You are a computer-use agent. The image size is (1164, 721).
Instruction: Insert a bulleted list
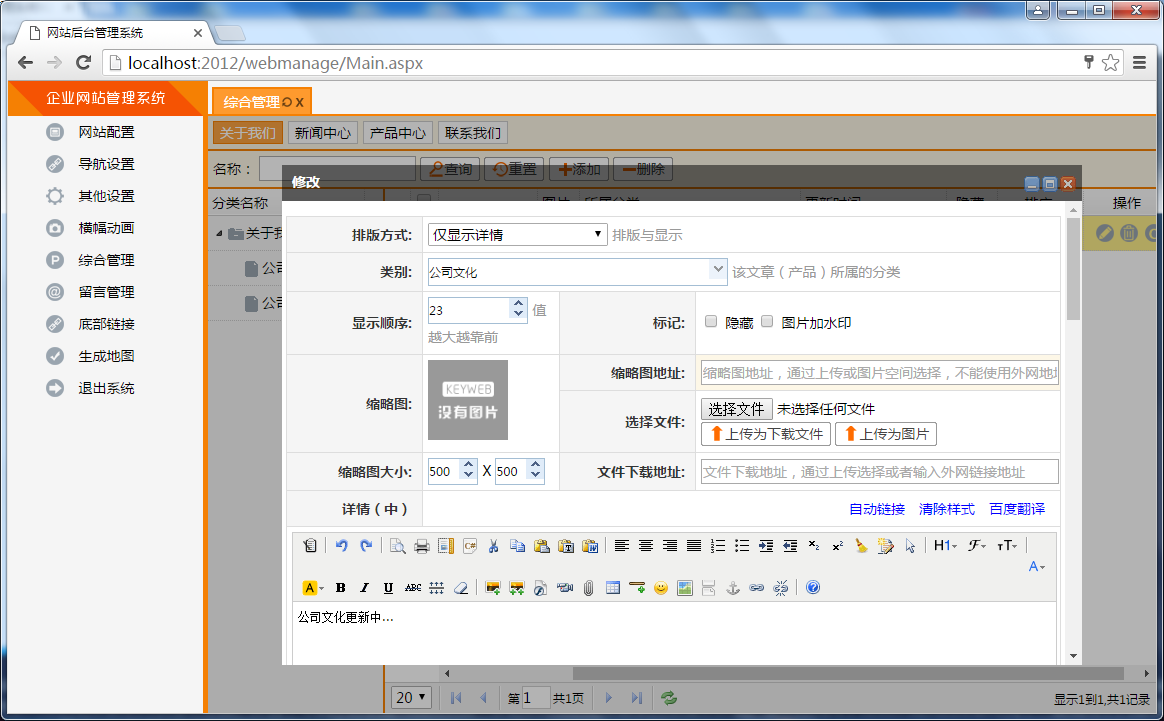[742, 546]
